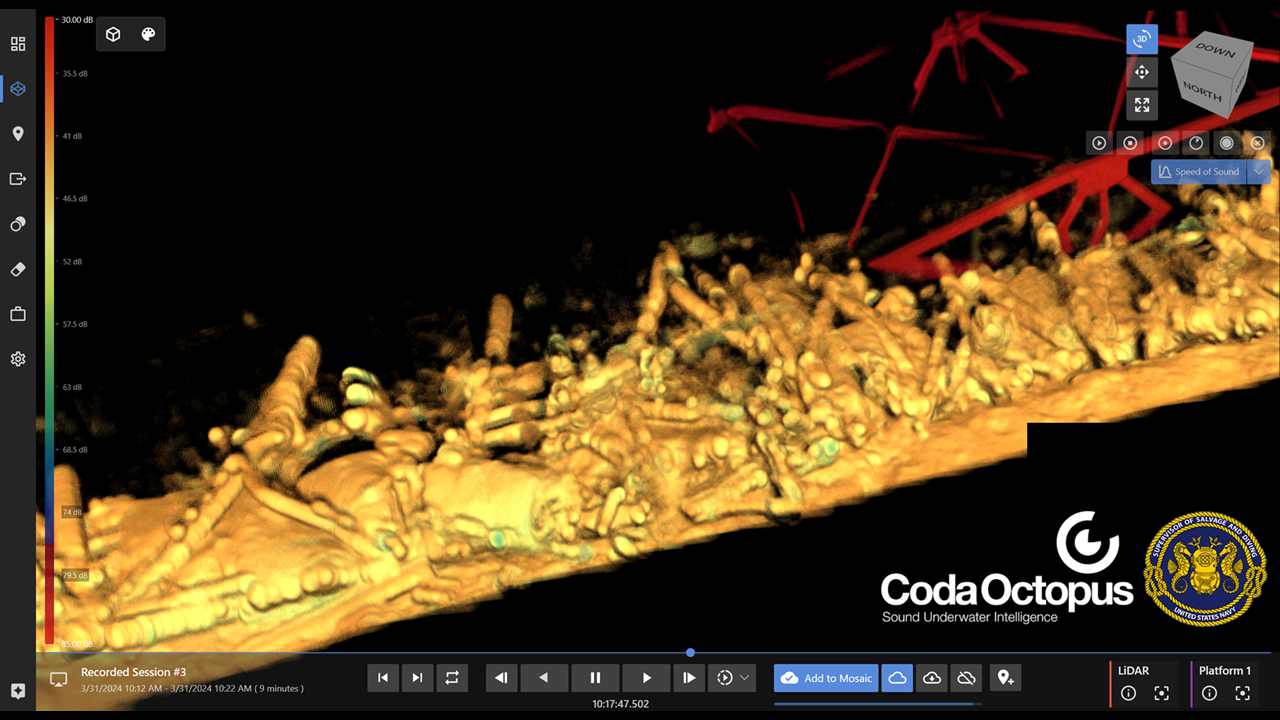The height and width of the screenshot is (720, 1280).
Task: Play the session in reverse
Action: 544,678
